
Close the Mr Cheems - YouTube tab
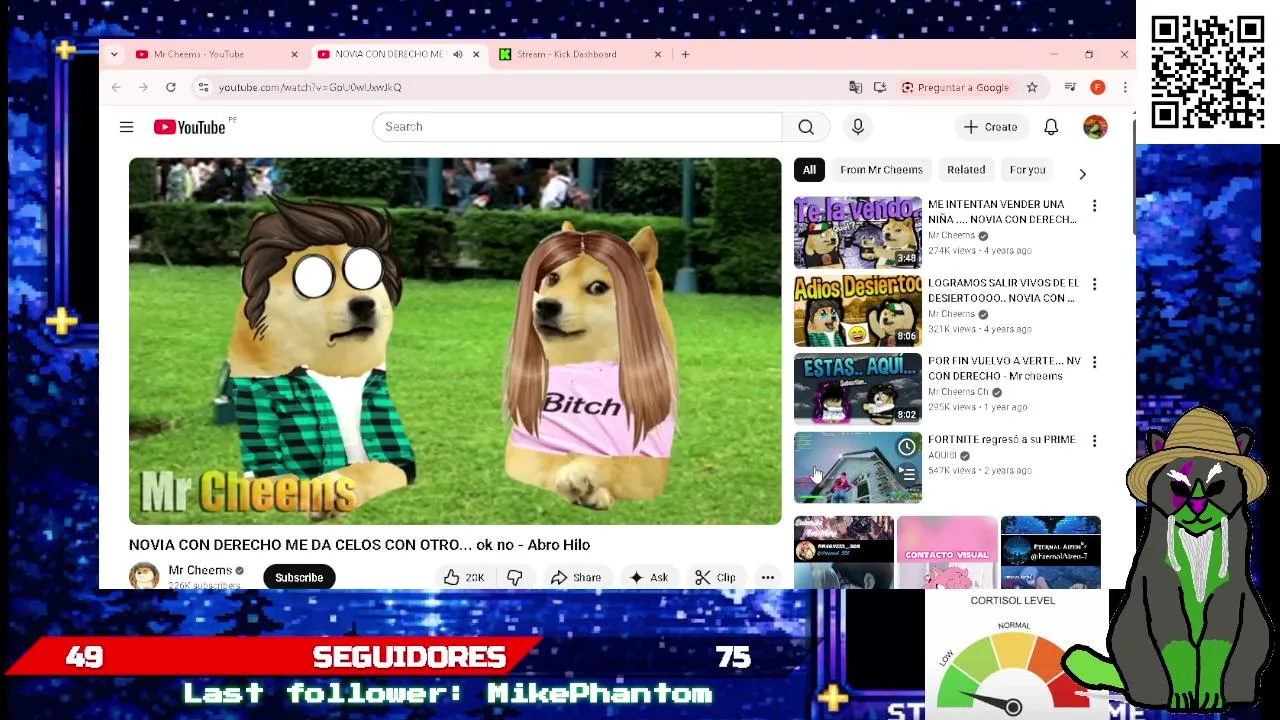[x=294, y=54]
